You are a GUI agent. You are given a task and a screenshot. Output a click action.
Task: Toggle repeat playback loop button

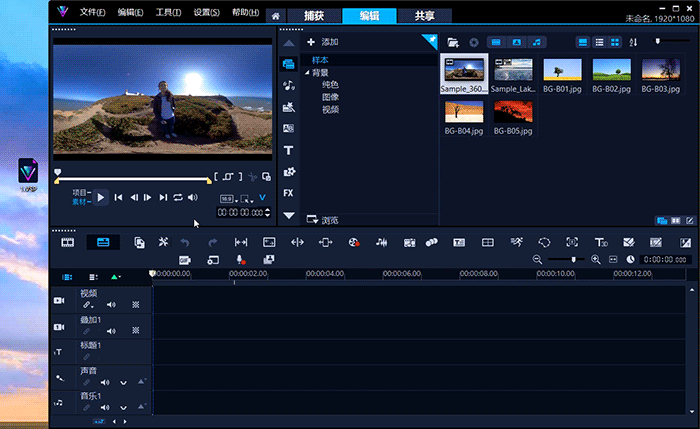point(178,197)
